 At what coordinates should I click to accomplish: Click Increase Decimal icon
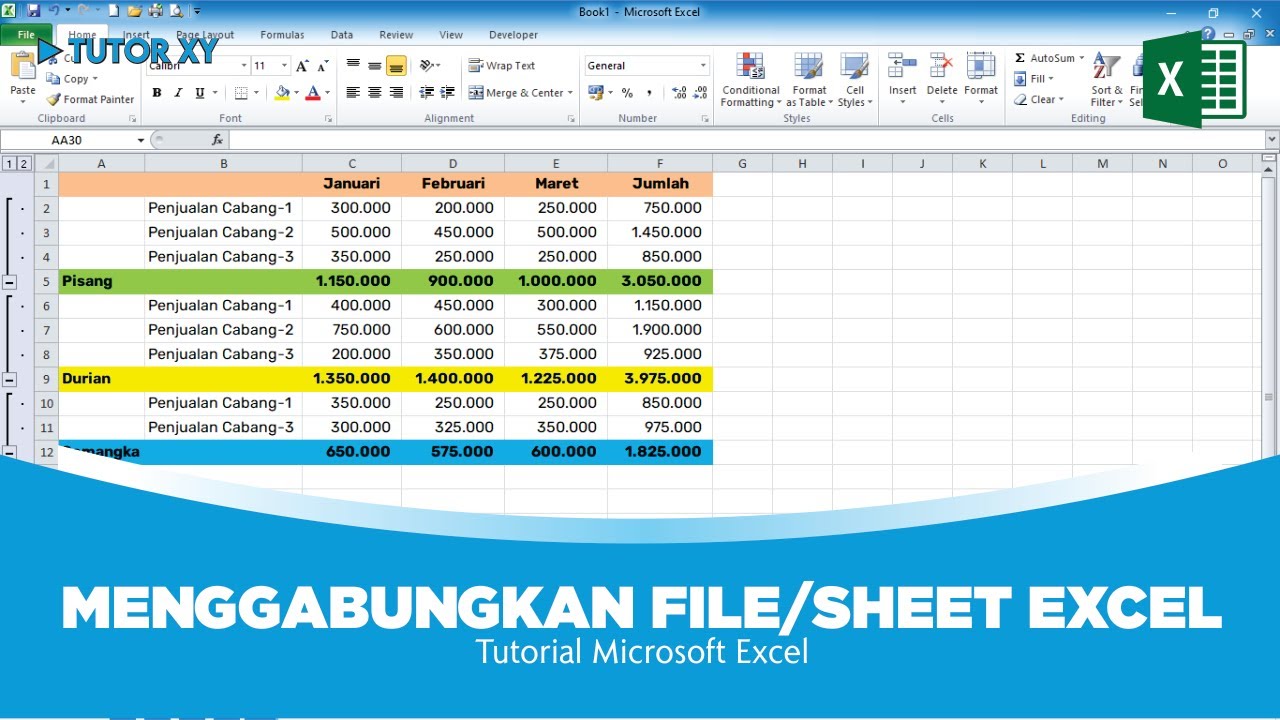click(x=679, y=93)
